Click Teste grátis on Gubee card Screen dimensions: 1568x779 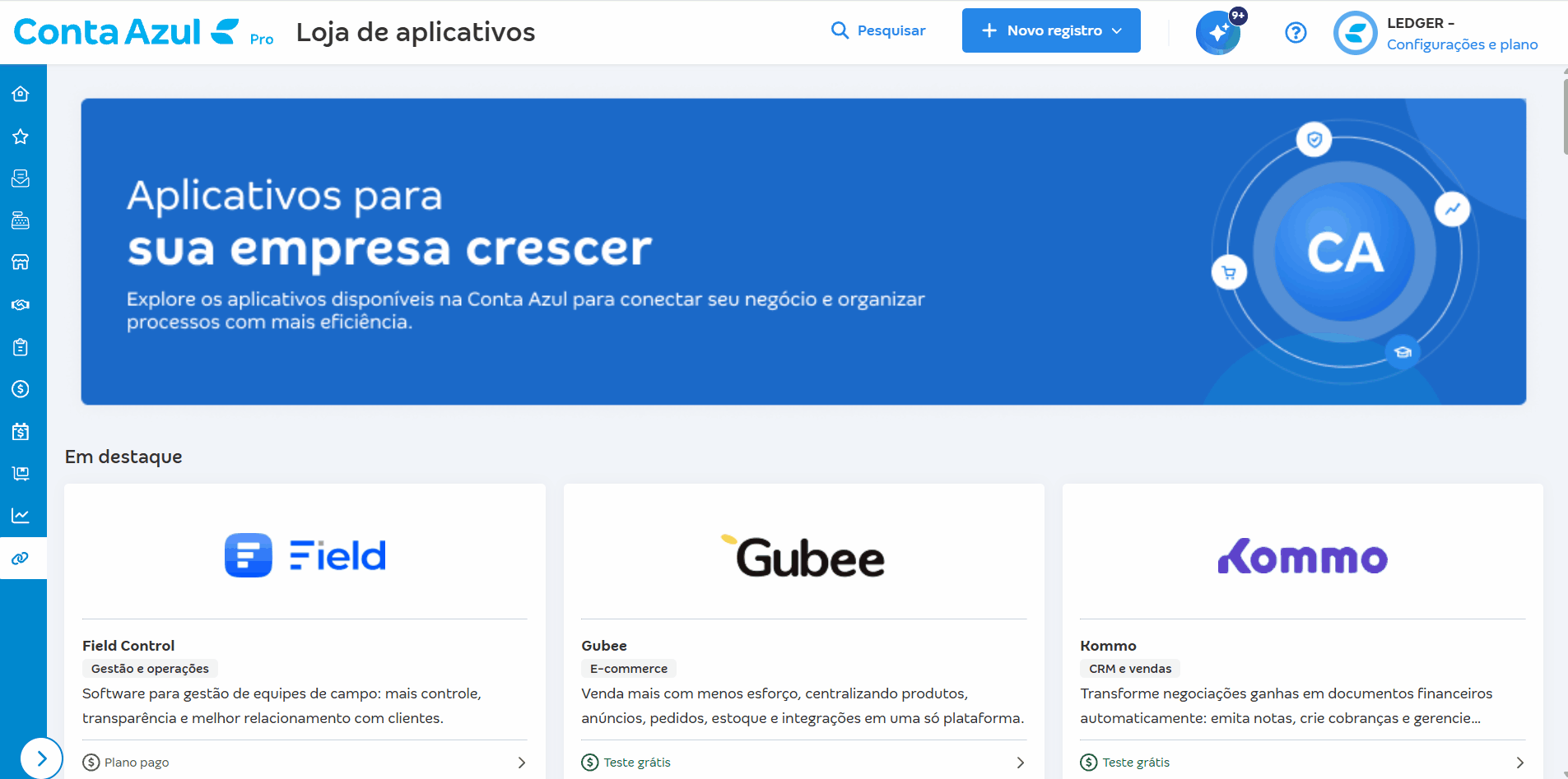tap(637, 763)
